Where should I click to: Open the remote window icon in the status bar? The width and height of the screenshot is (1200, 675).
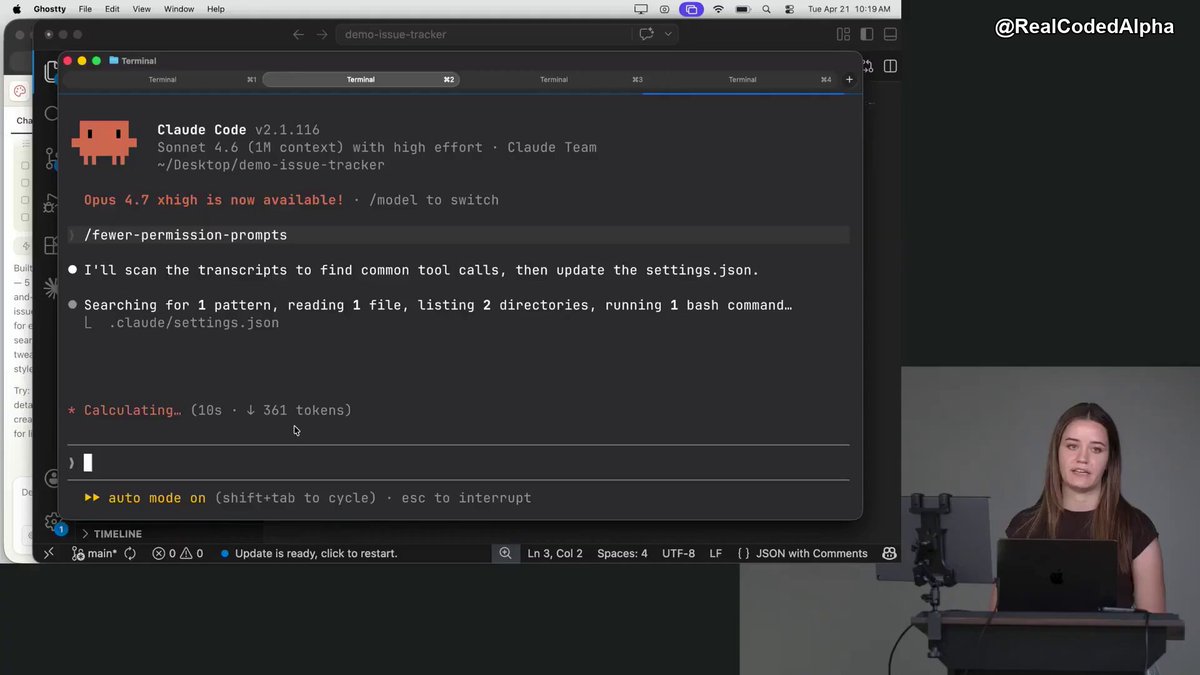[49, 553]
